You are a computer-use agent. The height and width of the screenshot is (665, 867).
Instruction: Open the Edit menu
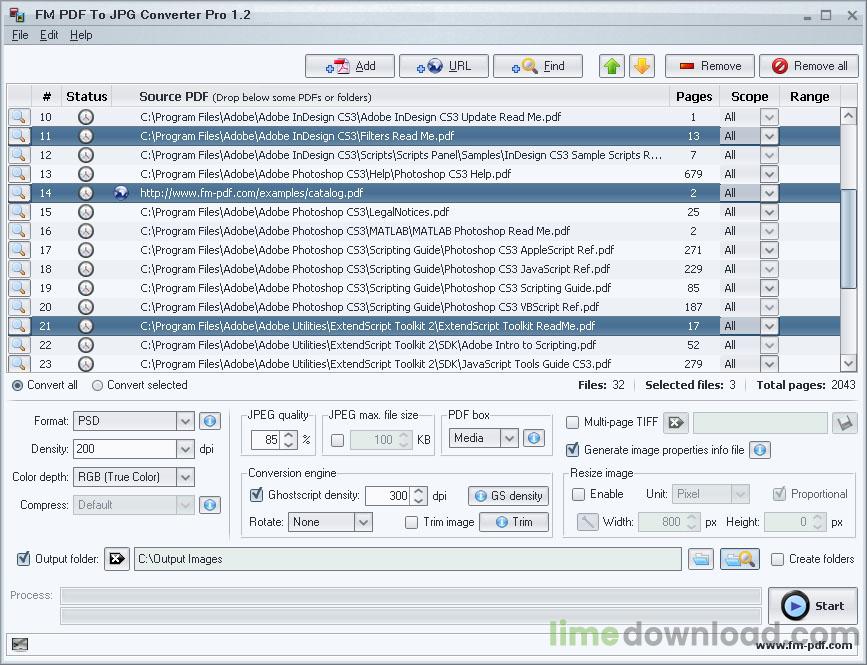click(x=48, y=35)
